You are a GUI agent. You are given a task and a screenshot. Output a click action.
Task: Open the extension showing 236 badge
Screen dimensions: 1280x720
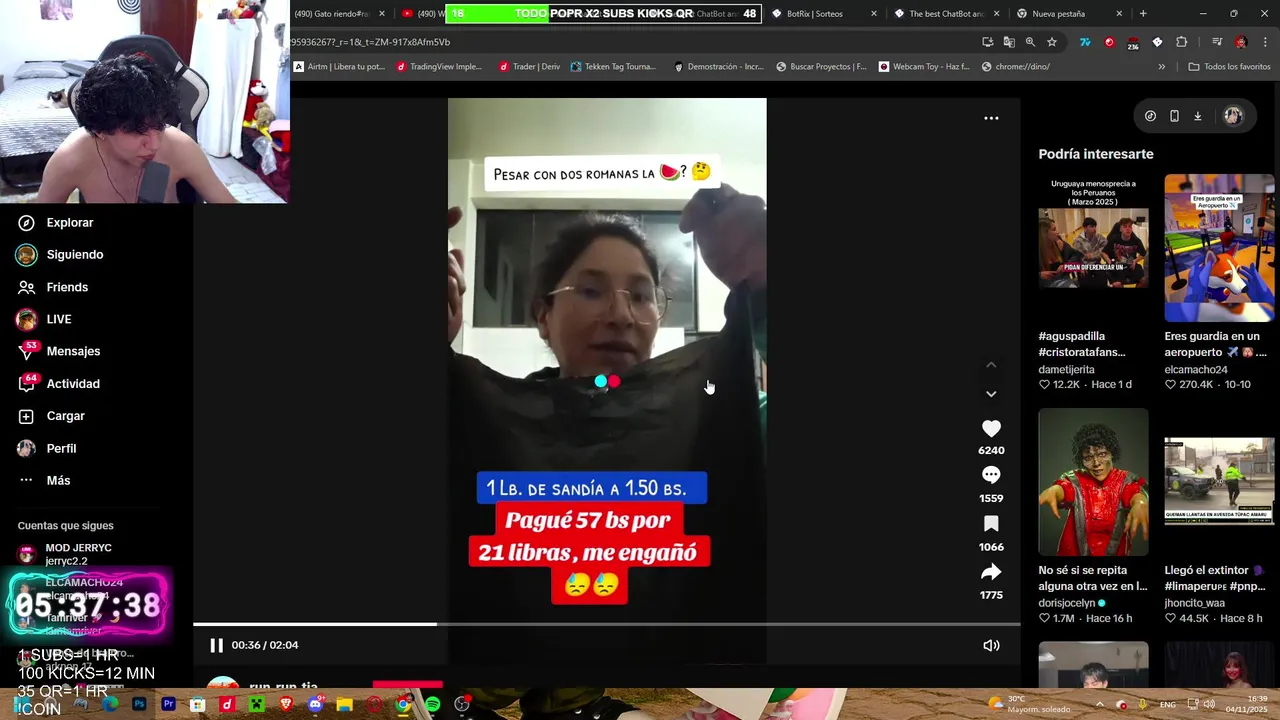point(1133,42)
